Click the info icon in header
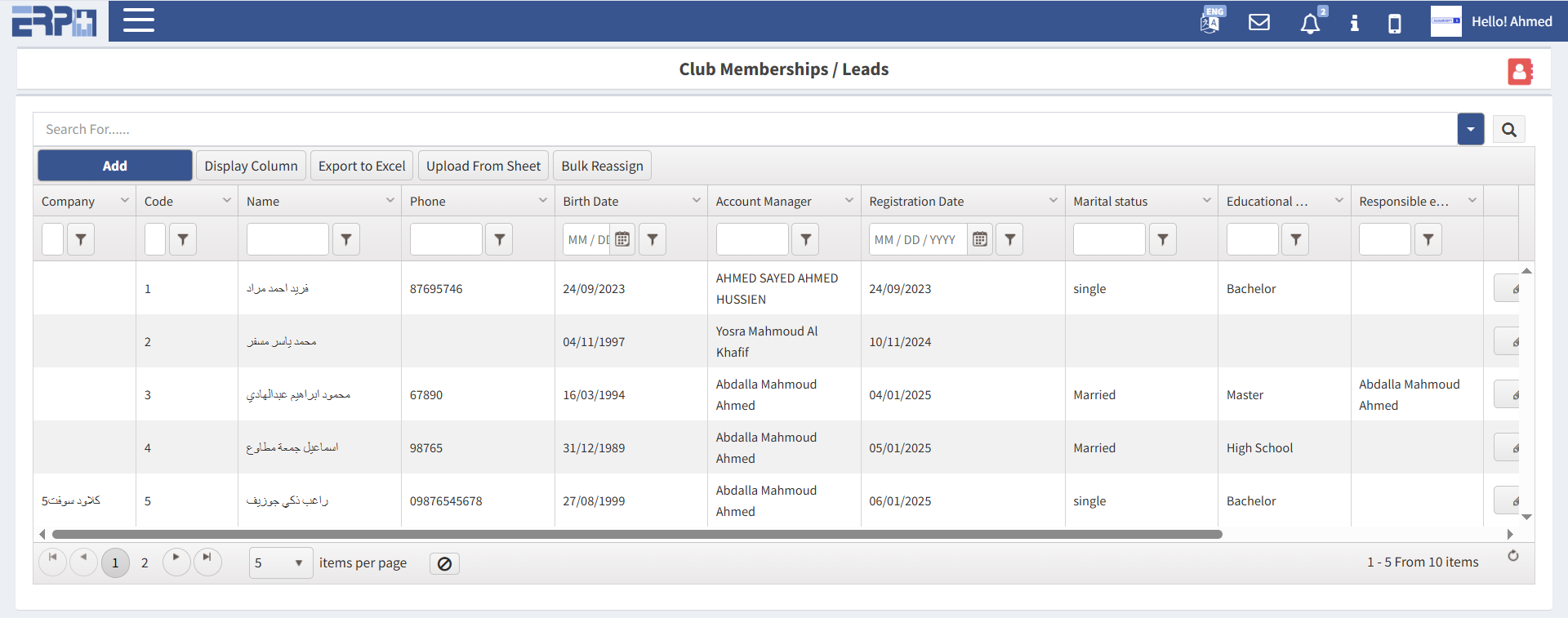This screenshot has width=1568, height=618. click(x=1354, y=23)
